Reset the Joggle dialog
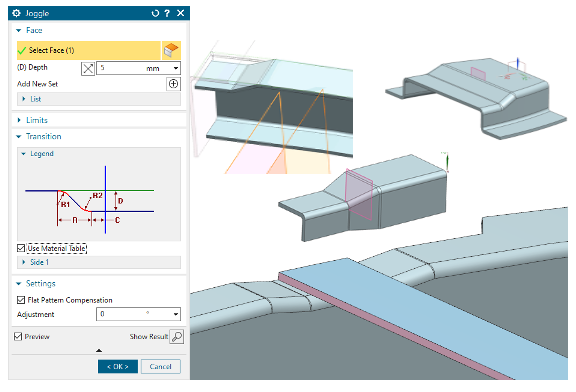The height and width of the screenshot is (392, 576). pyautogui.click(x=155, y=13)
